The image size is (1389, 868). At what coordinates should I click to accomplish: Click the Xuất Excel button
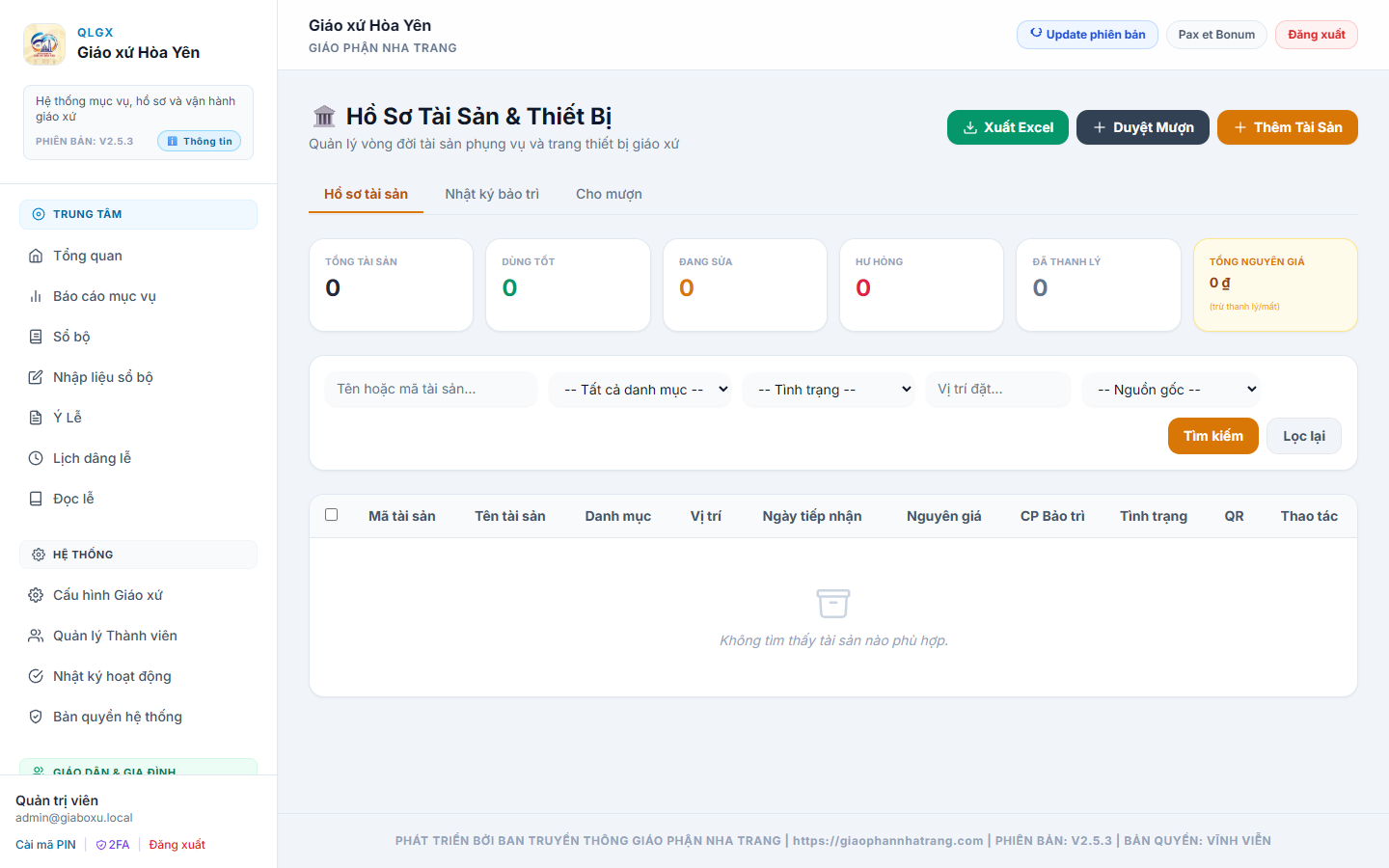tap(1008, 127)
